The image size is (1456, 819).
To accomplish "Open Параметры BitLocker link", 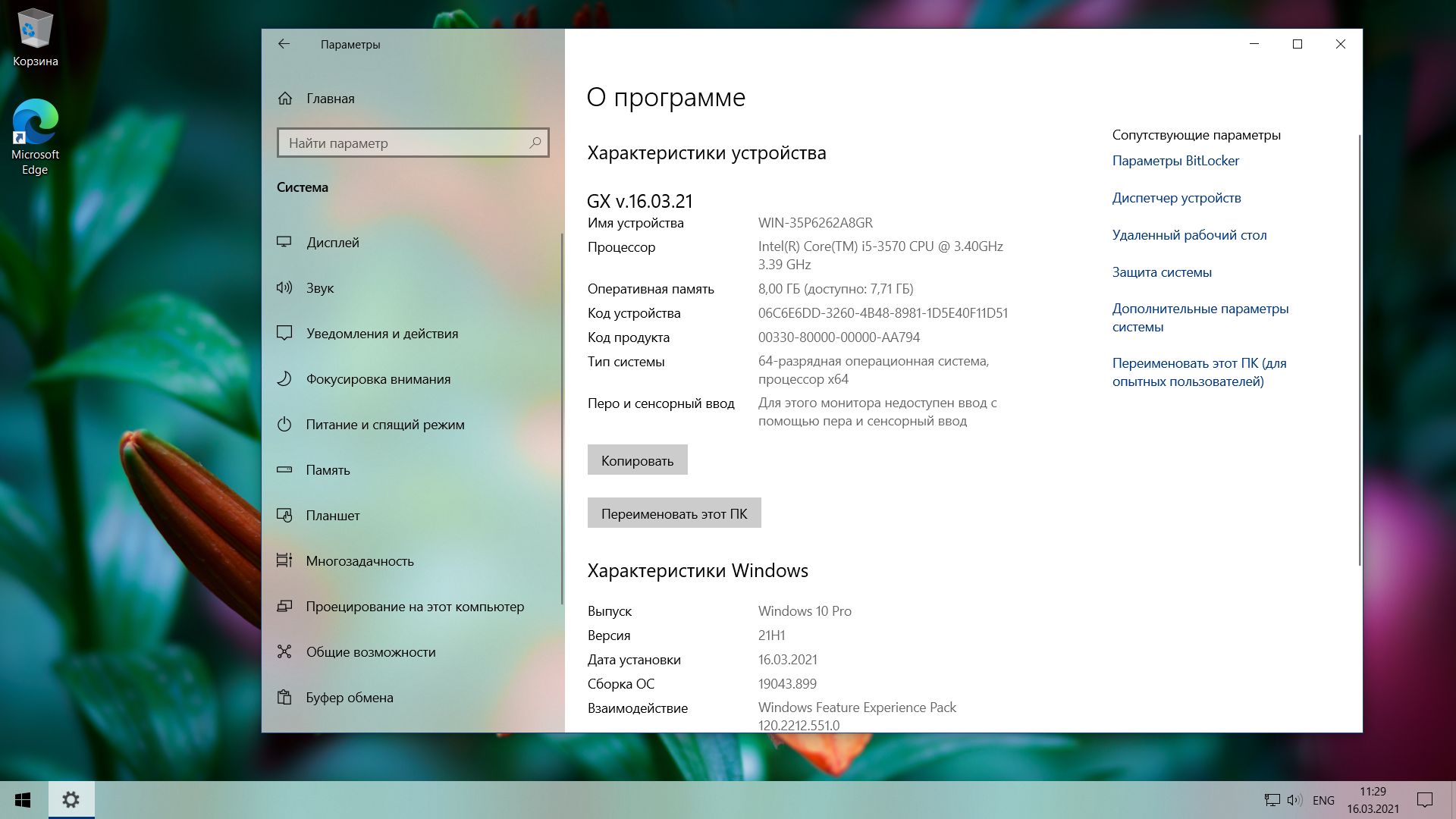I will [x=1175, y=161].
